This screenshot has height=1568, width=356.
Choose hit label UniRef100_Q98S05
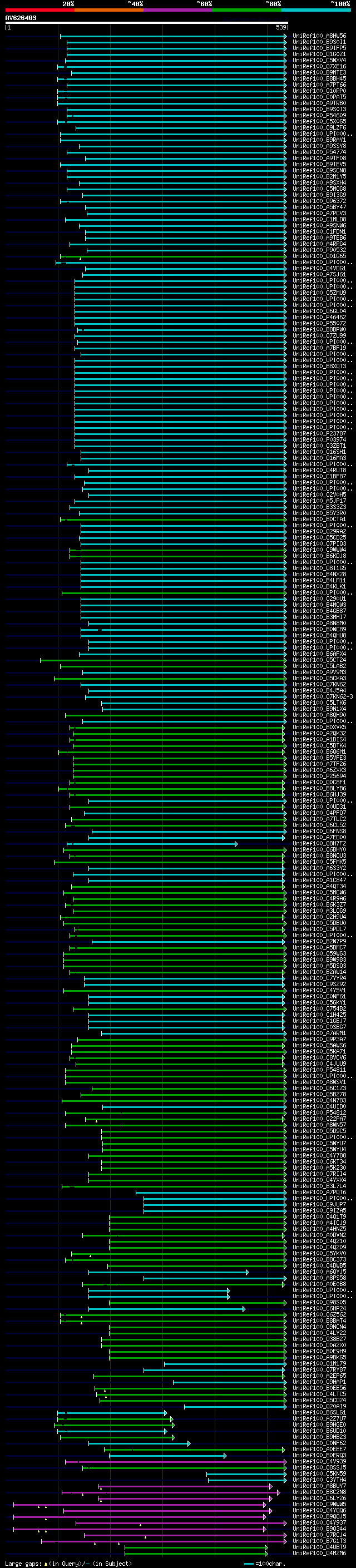coord(319,1303)
